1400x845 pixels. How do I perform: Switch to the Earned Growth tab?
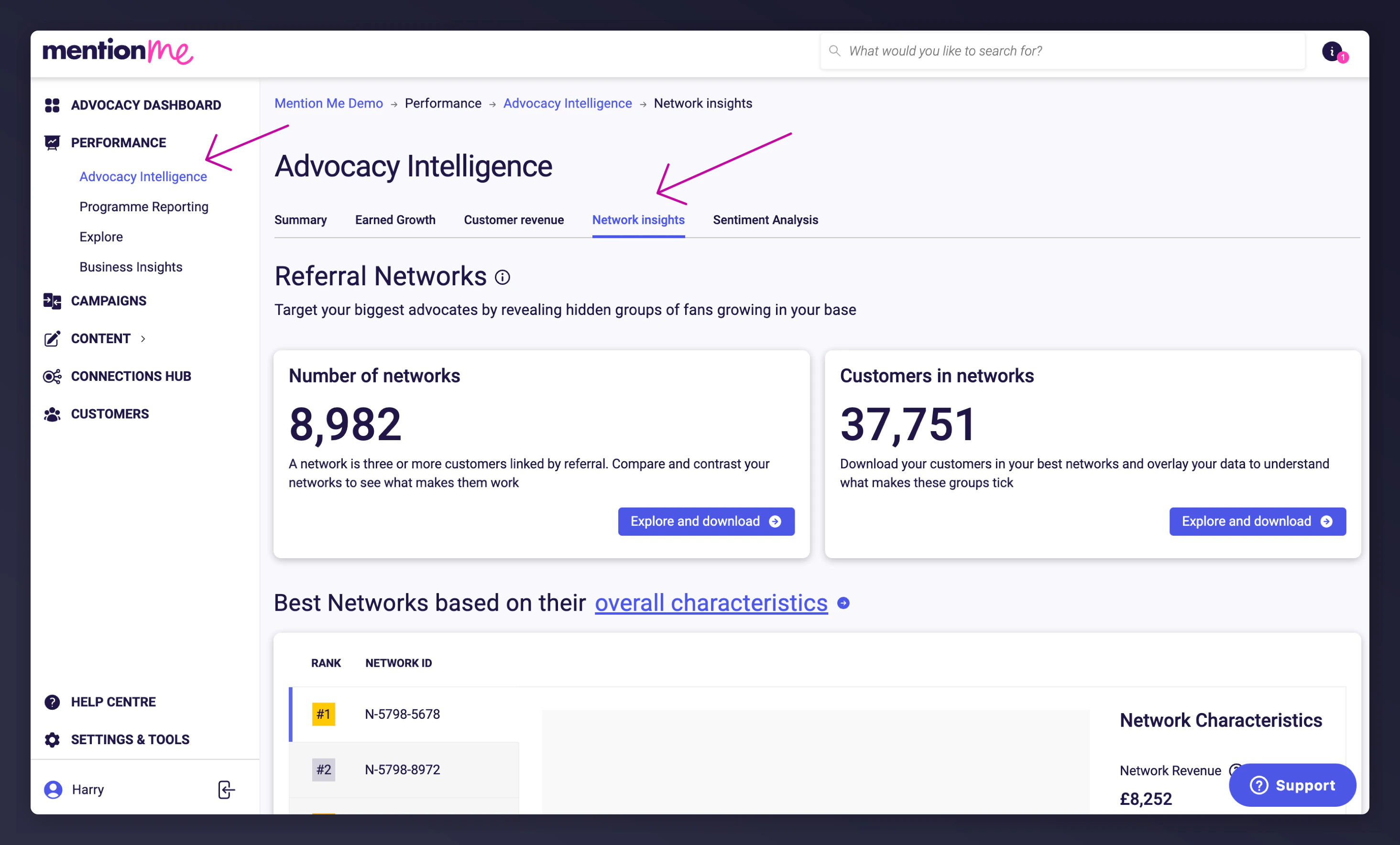point(395,220)
